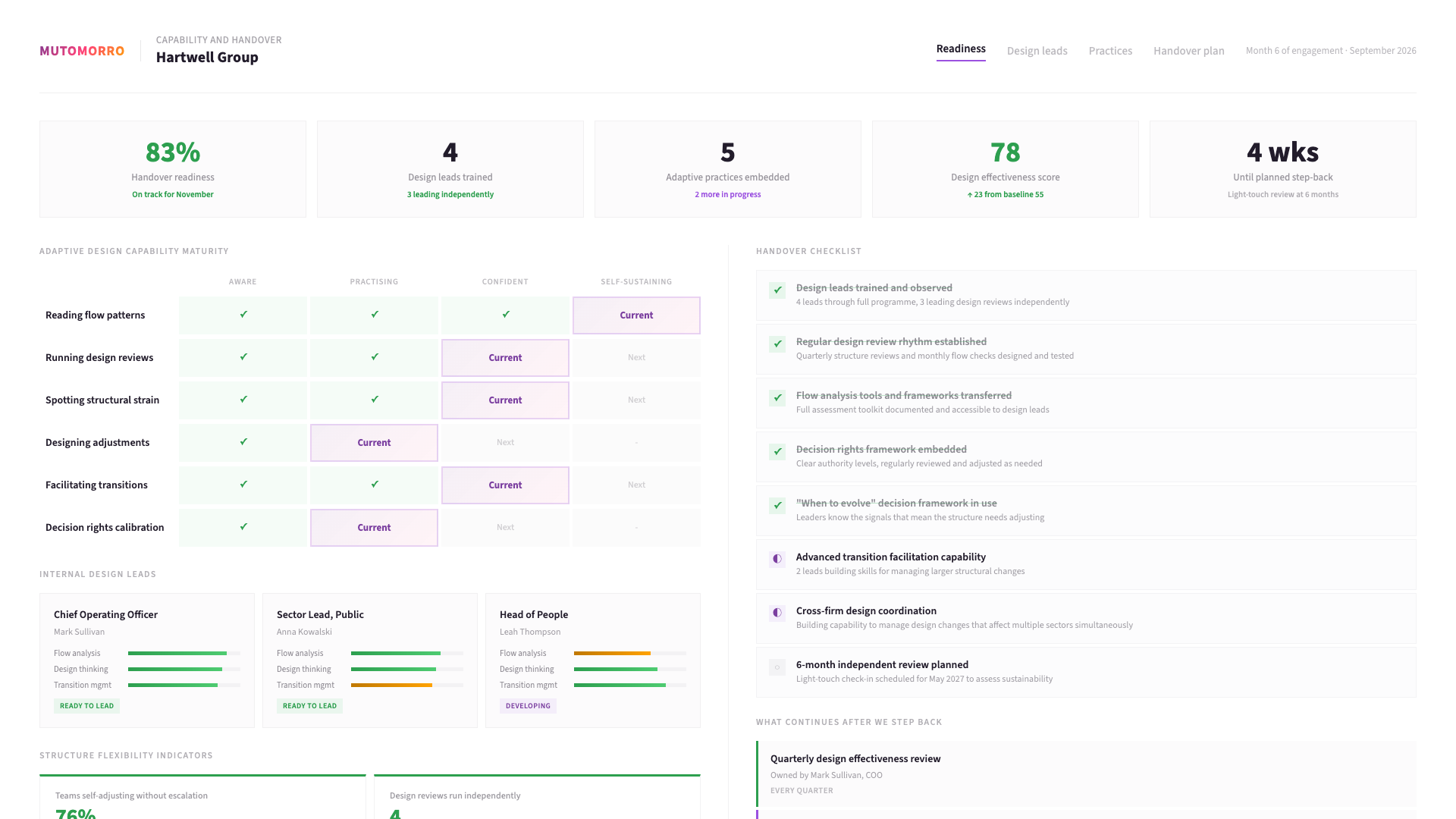Switch to the Design leads tab
The width and height of the screenshot is (1456, 819).
tap(1037, 51)
